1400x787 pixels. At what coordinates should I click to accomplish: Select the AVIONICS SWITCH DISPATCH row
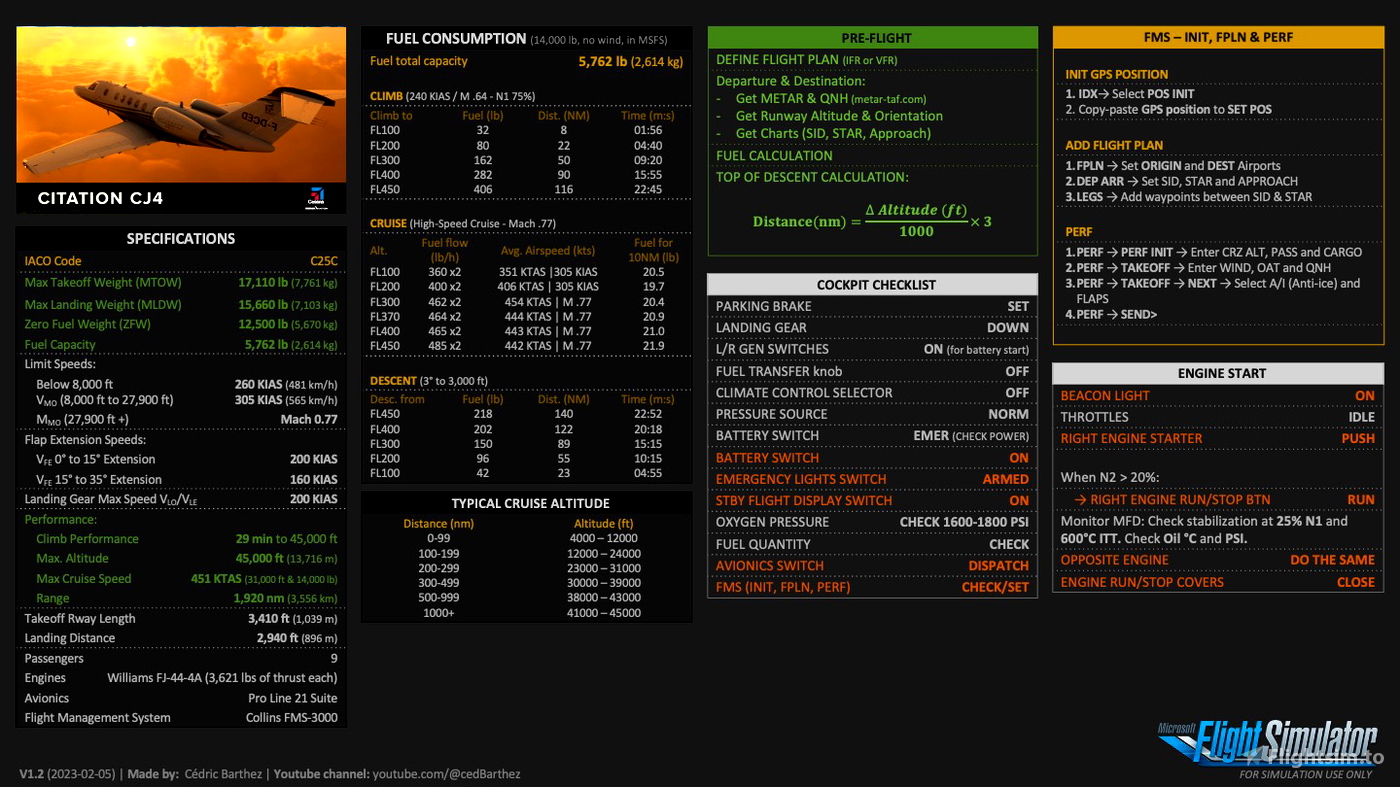(872, 566)
